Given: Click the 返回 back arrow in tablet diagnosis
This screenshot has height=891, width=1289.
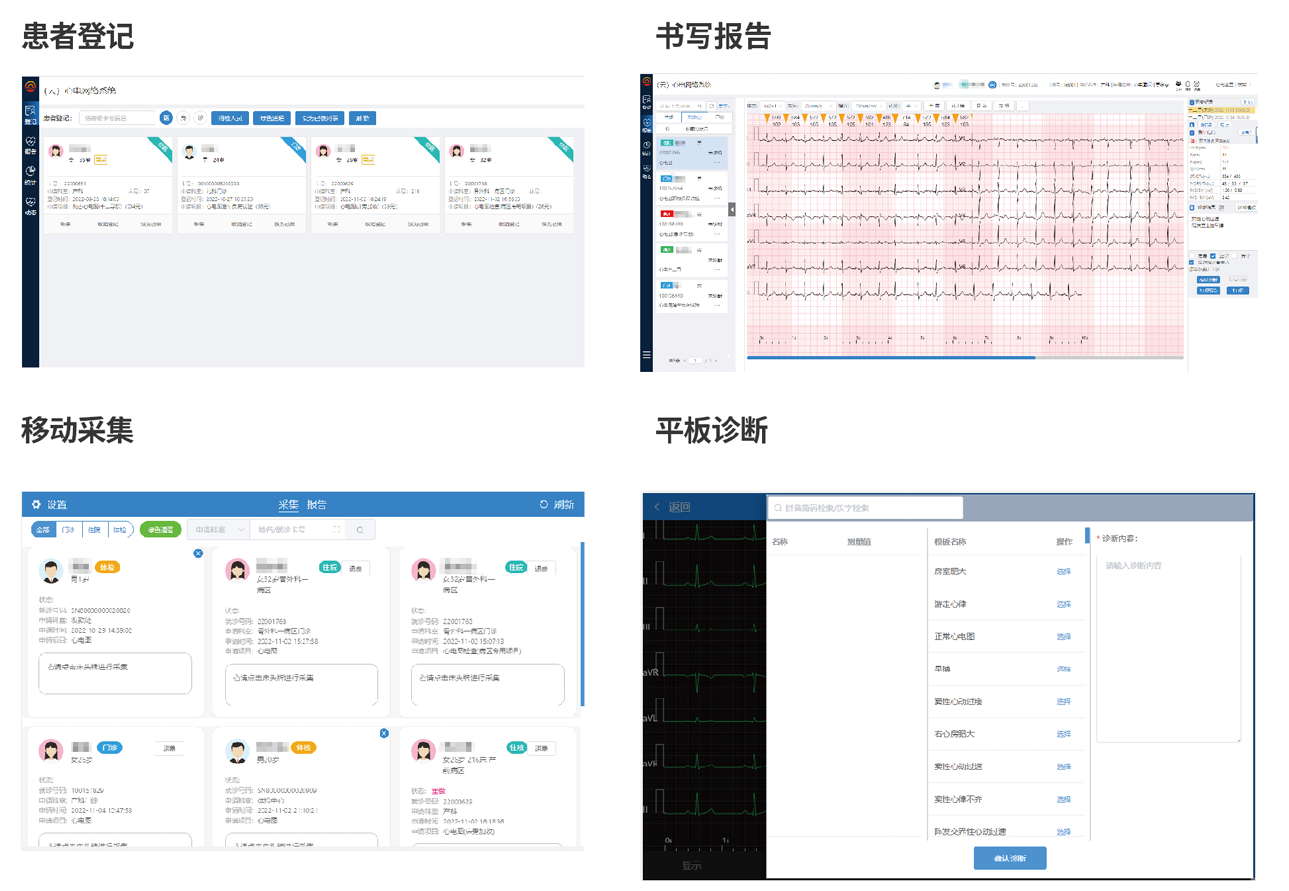Looking at the screenshot, I should (x=657, y=507).
